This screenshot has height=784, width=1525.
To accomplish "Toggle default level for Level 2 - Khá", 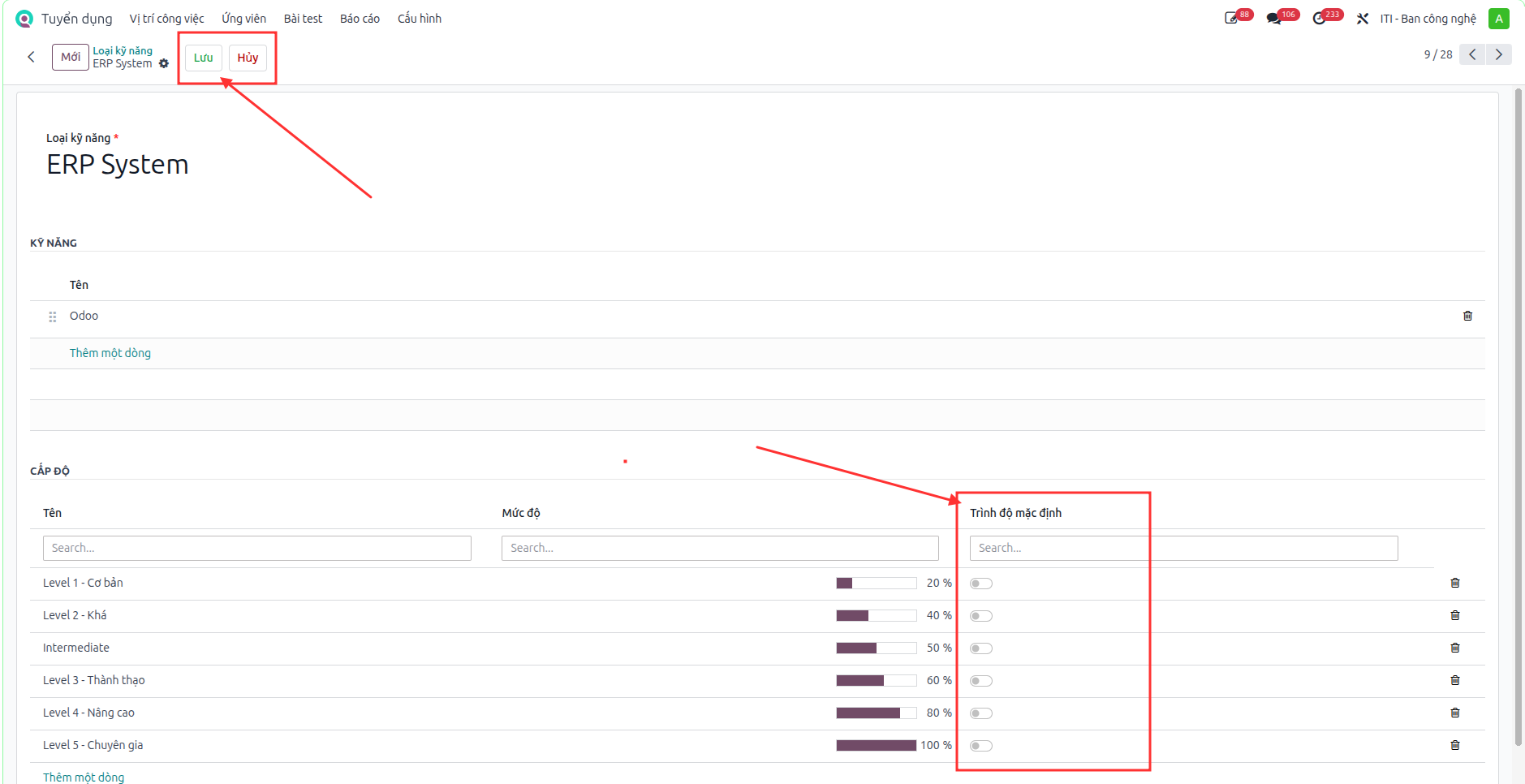I will (981, 616).
